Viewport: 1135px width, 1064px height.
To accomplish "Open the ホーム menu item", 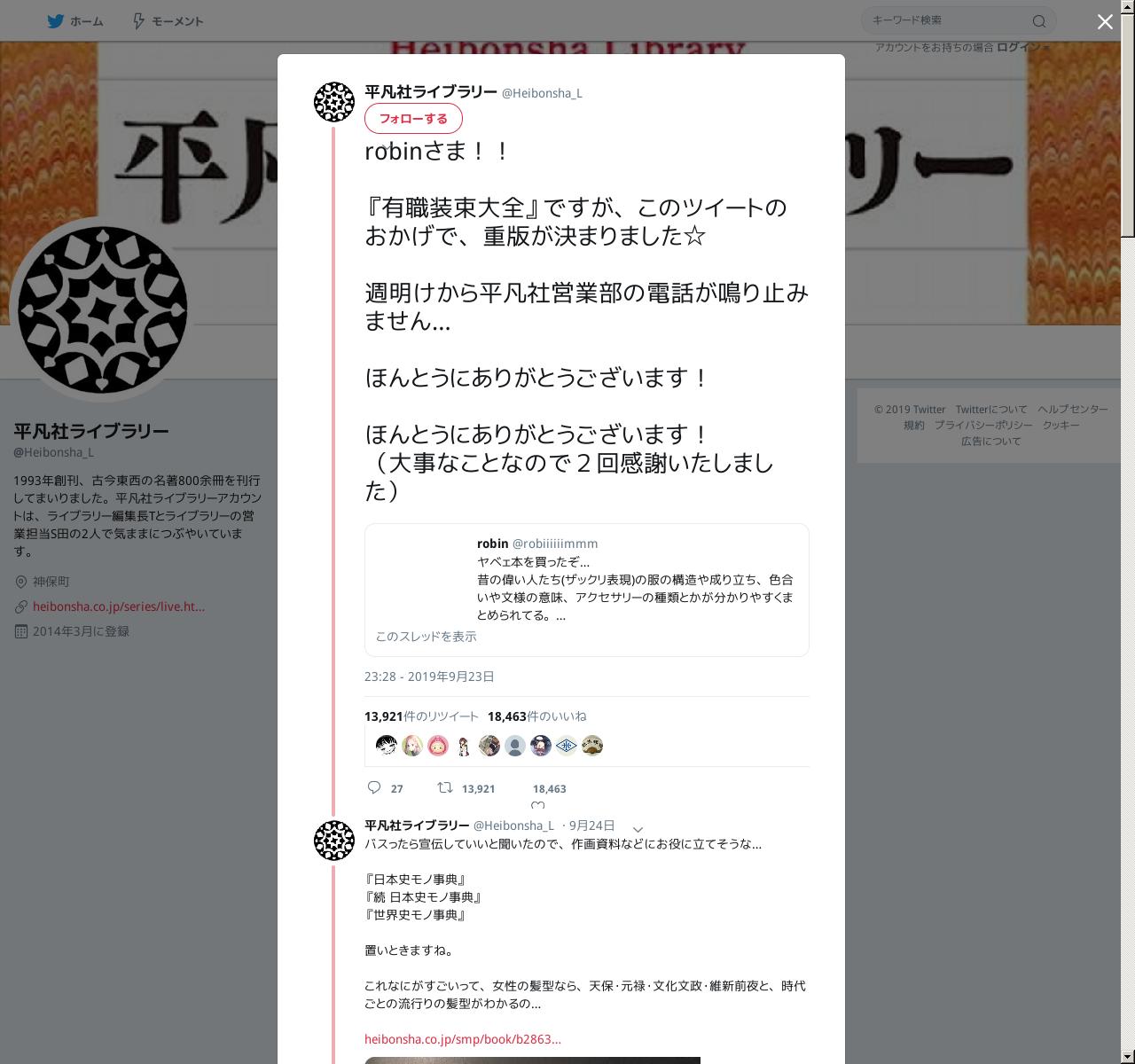I will 87,21.
